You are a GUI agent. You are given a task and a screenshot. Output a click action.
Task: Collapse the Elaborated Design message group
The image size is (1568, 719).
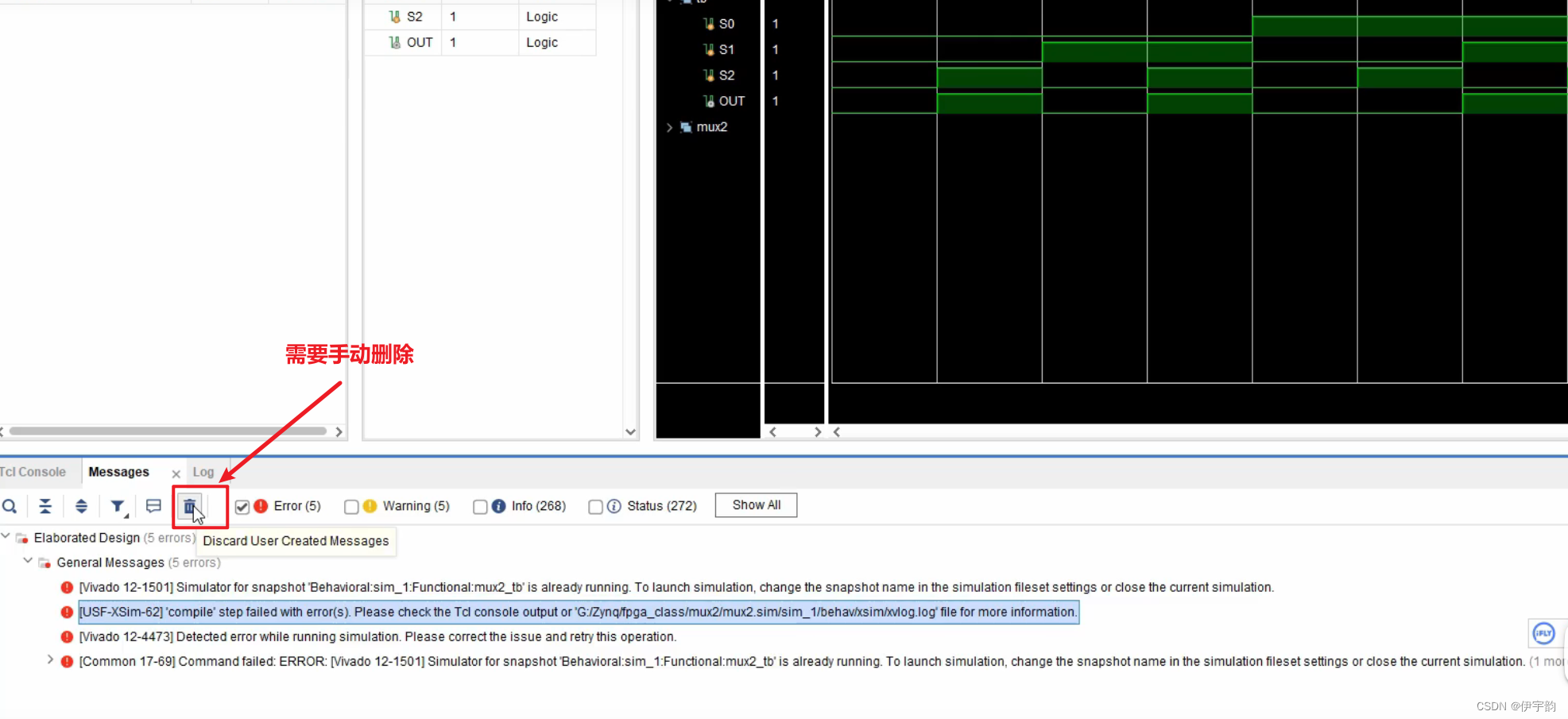(x=6, y=535)
